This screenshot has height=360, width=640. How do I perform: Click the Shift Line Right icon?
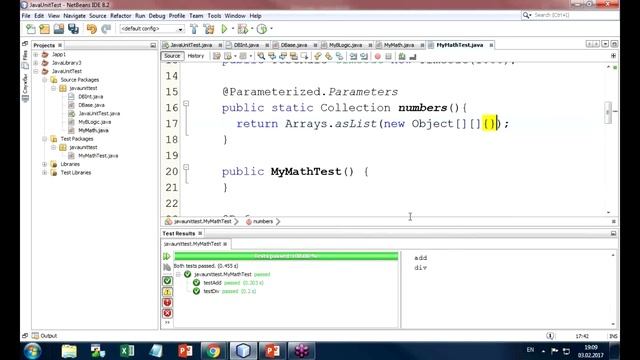364,56
